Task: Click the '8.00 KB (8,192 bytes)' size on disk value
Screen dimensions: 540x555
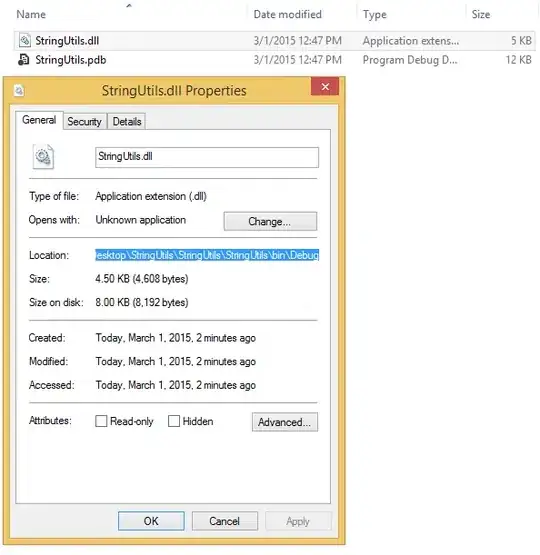Action: (142, 302)
